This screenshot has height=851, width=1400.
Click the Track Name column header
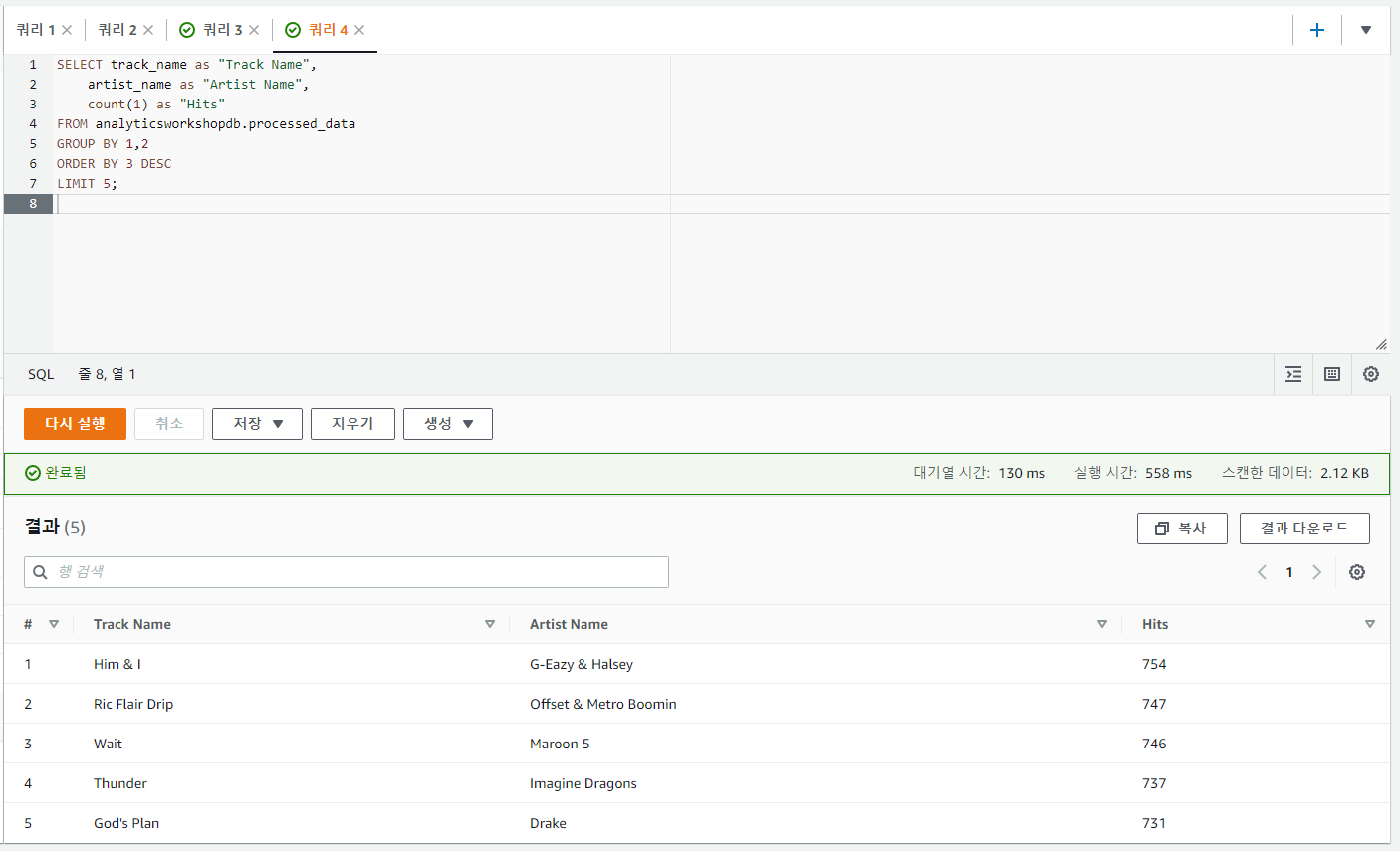tap(132, 624)
